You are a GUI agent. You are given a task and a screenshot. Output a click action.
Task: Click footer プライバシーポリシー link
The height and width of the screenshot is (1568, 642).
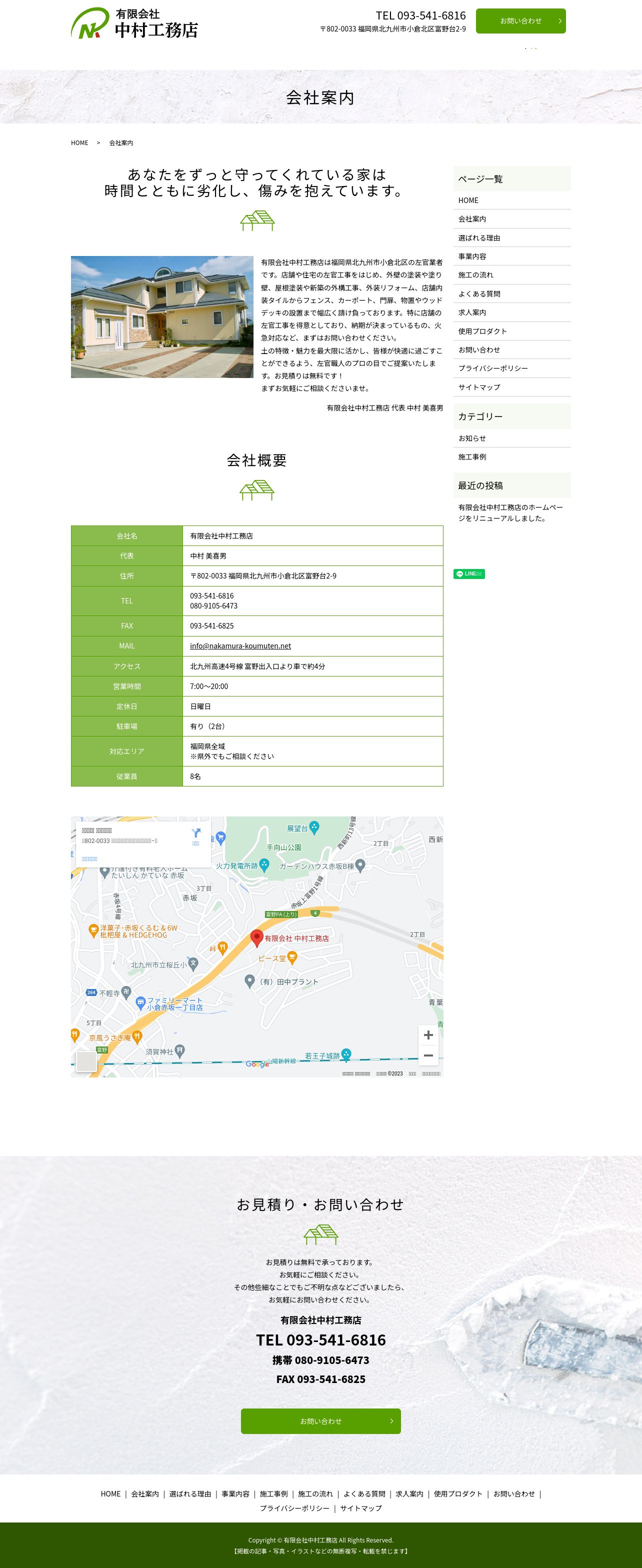pyautogui.click(x=294, y=1508)
